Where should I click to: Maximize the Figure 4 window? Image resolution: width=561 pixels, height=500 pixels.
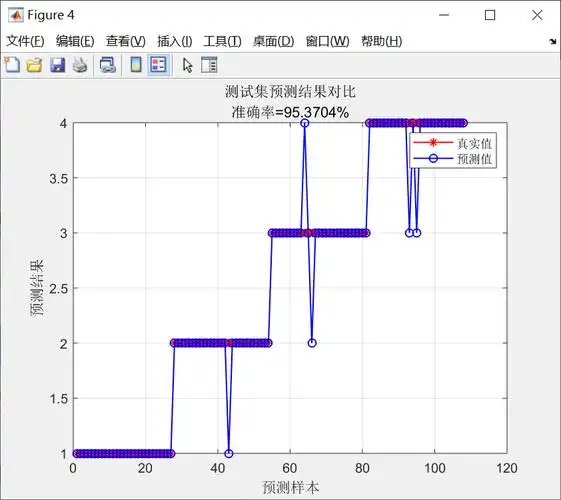(x=490, y=15)
